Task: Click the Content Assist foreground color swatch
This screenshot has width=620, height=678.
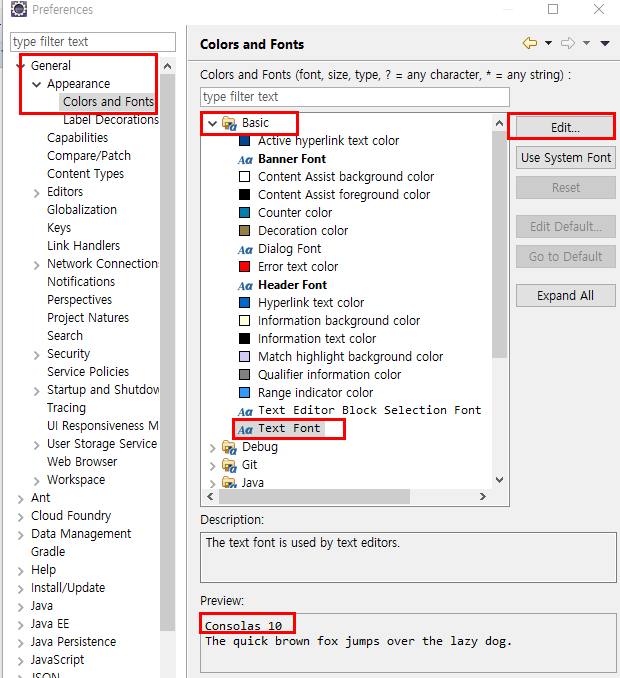Action: click(x=244, y=195)
